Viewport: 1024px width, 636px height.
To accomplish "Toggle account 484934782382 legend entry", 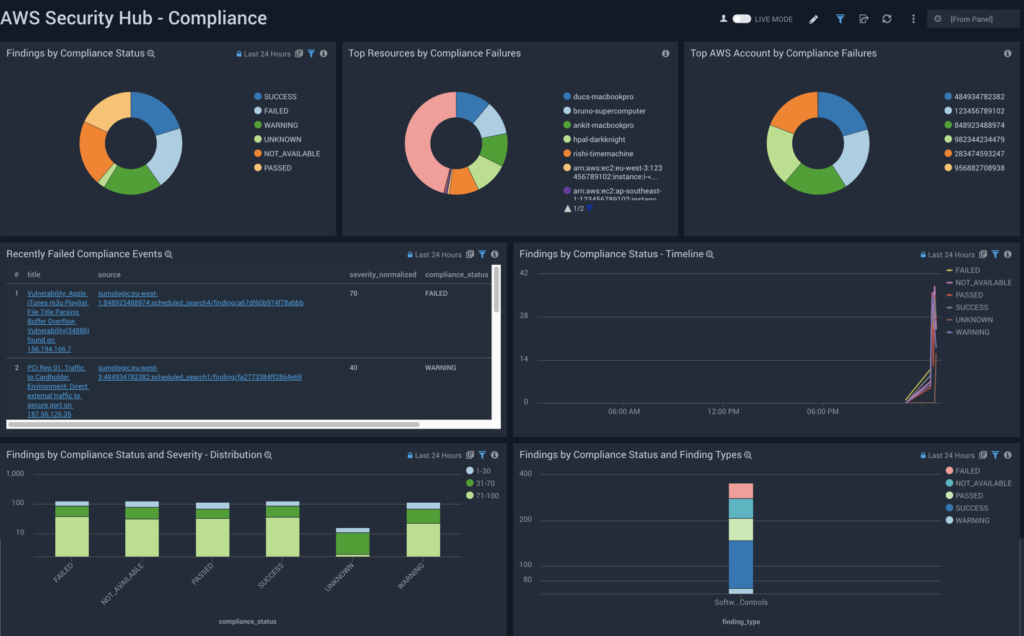I will point(974,97).
